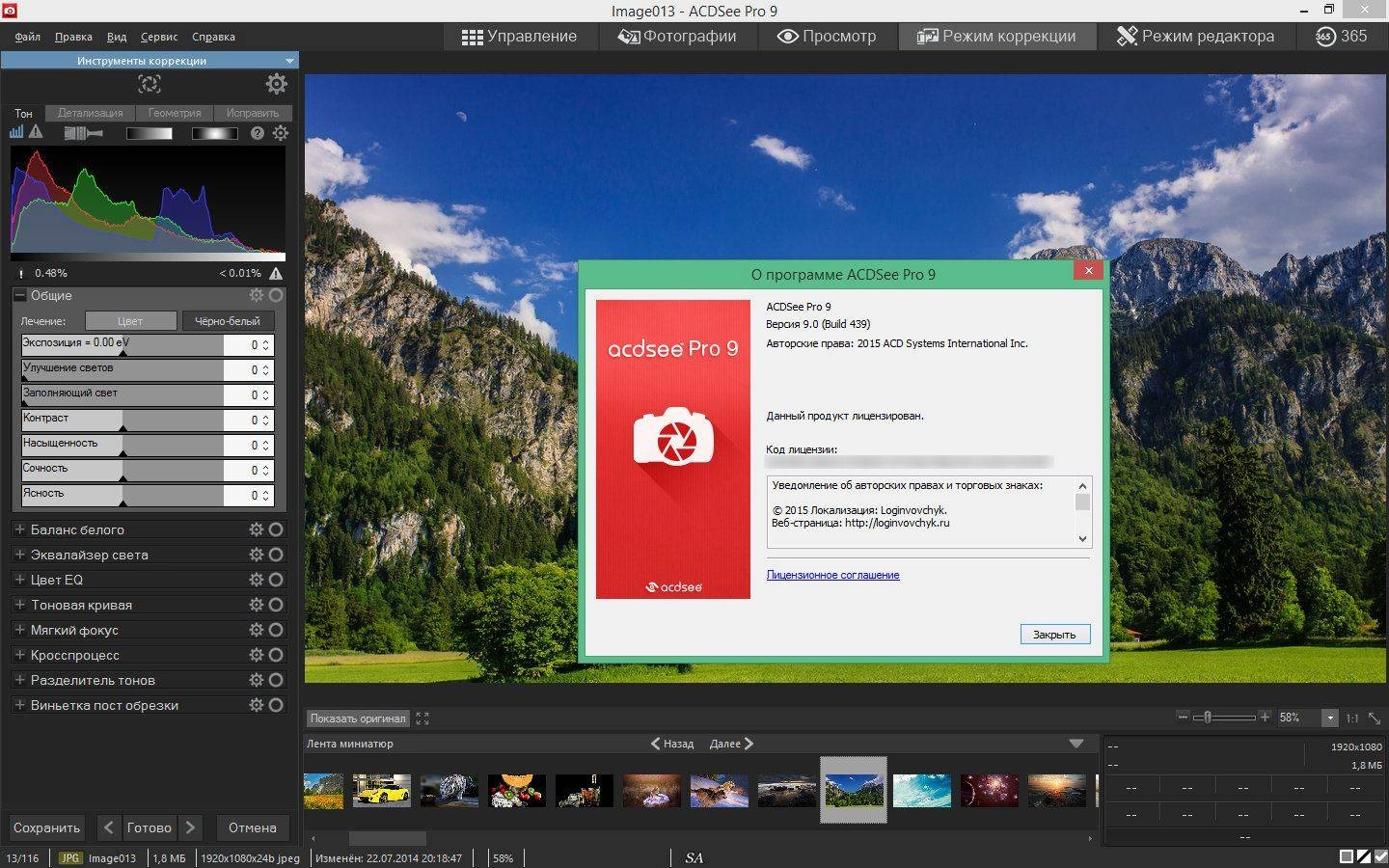Open the Детализация tab

pyautogui.click(x=90, y=113)
